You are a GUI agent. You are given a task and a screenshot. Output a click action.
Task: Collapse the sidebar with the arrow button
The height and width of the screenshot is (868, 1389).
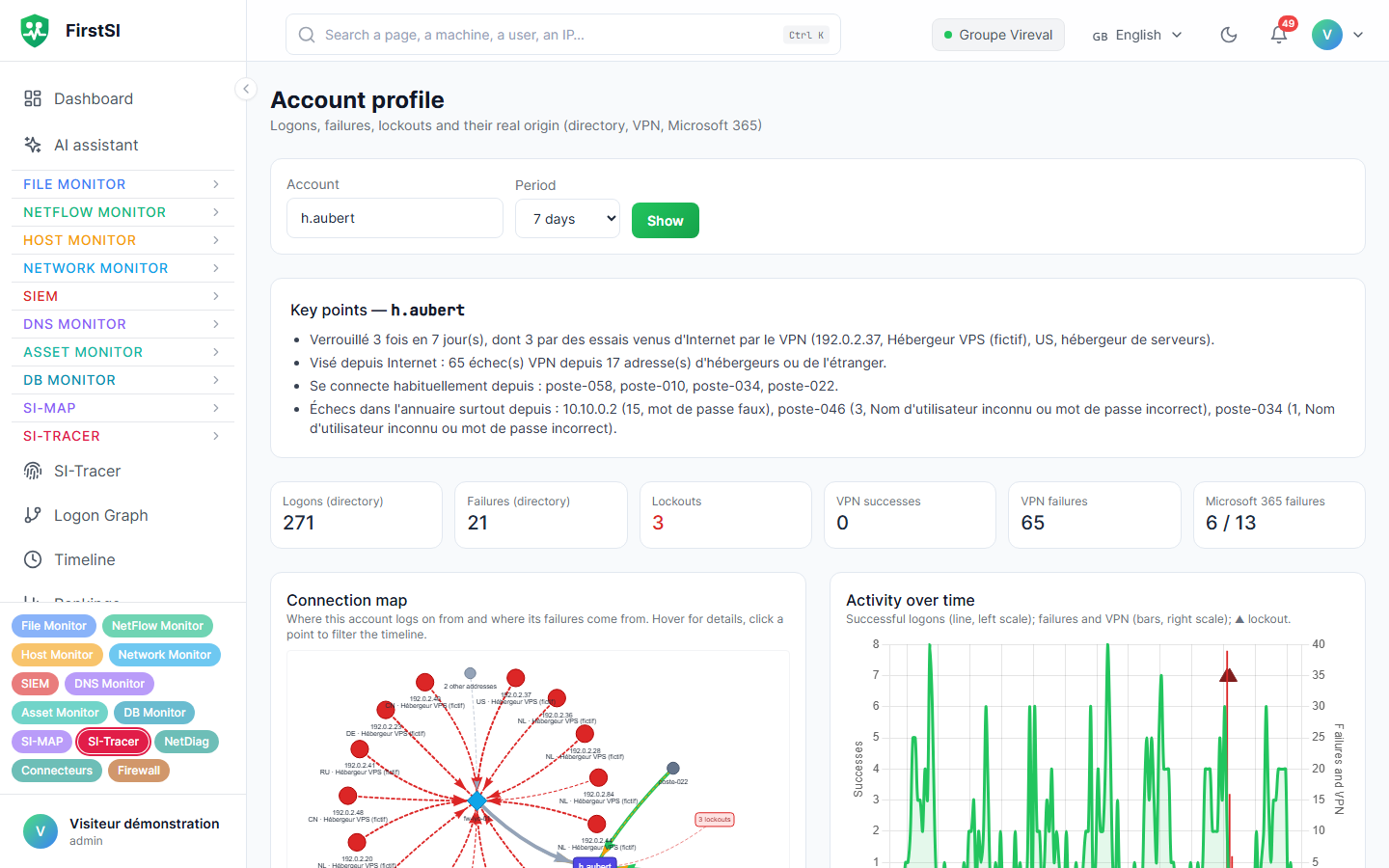pos(246,89)
